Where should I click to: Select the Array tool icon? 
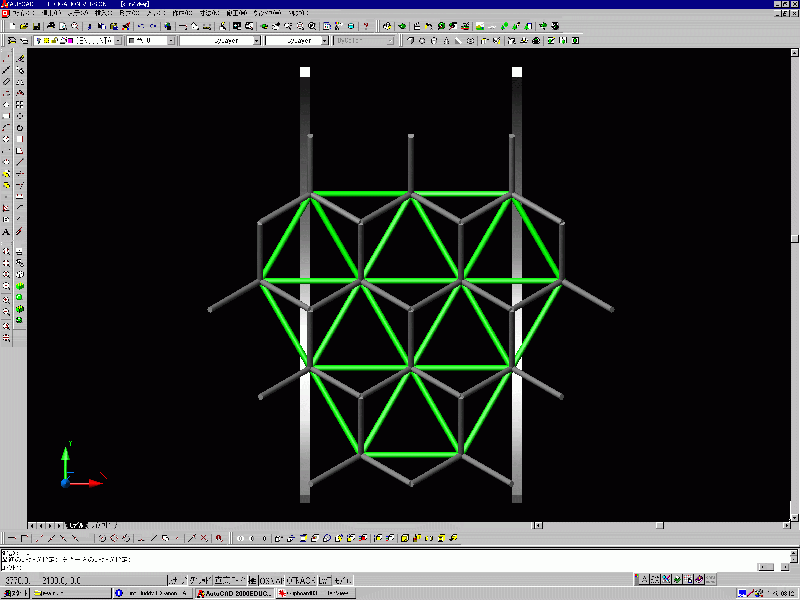coord(19,105)
